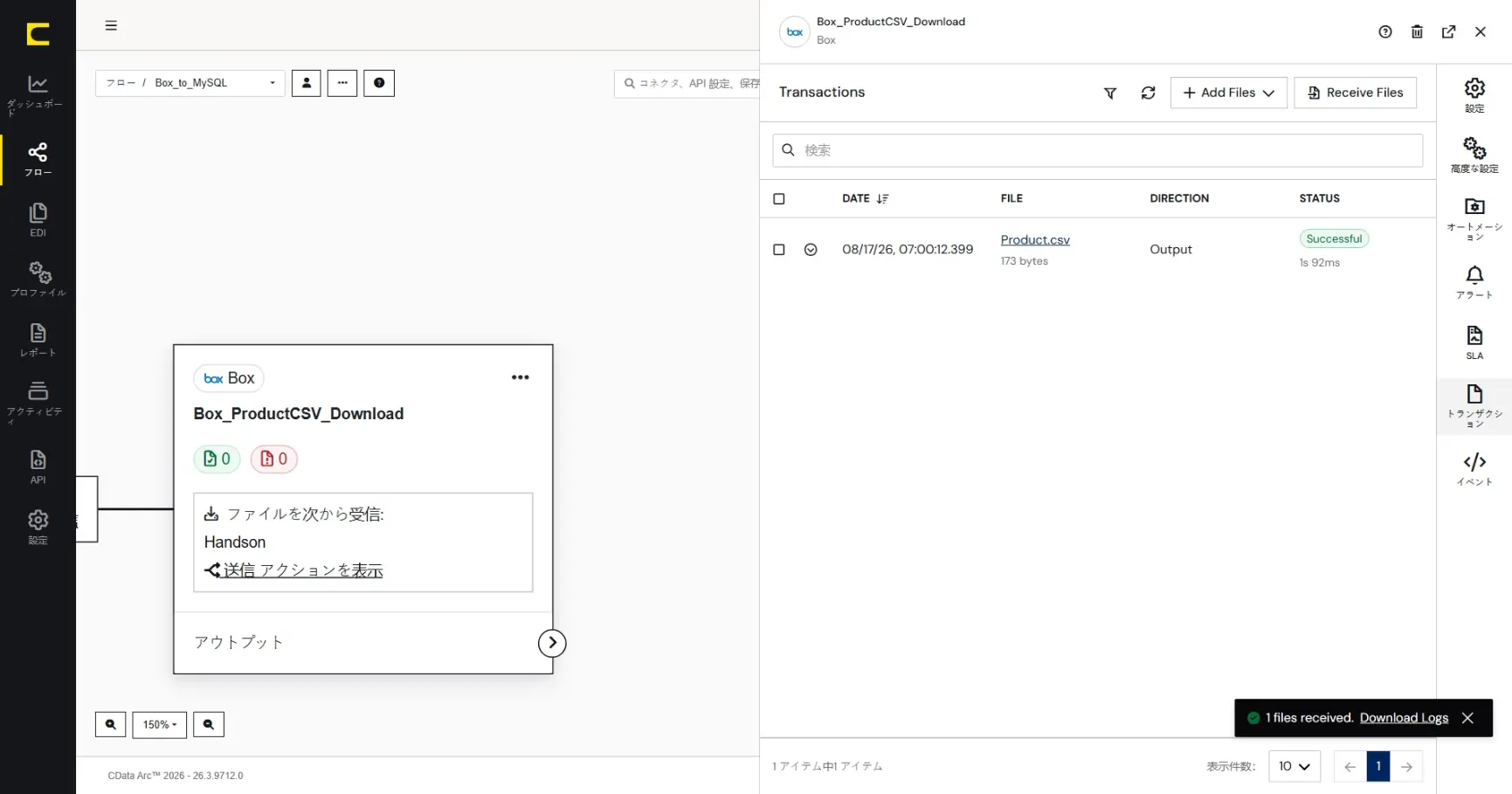This screenshot has width=1512, height=794.
Task: Click the Output arrow on Box connector
Action: pos(552,643)
